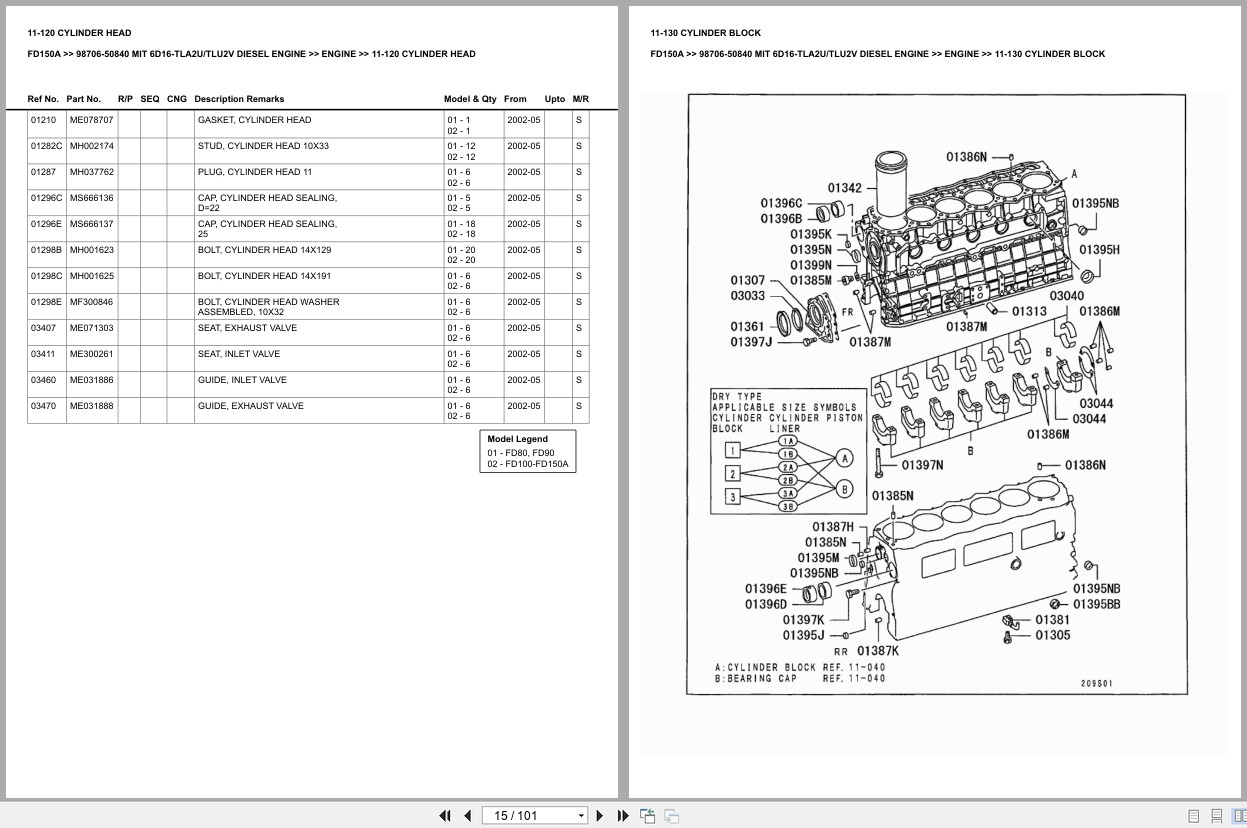Screen dimensions: 1247x828
Task: Click diagram label 01305
Action: [x=1052, y=635]
